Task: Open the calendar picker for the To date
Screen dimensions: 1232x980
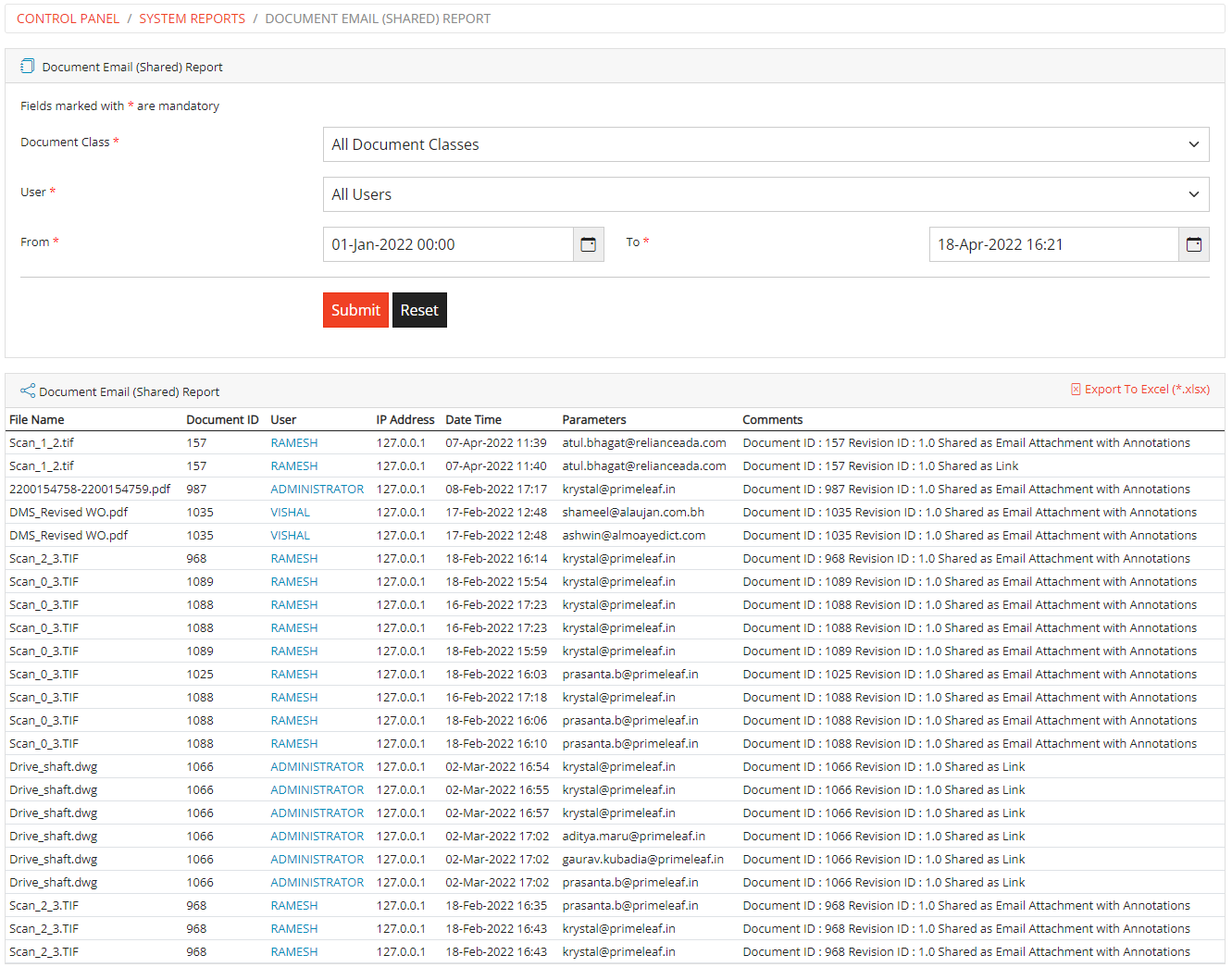Action: click(x=1194, y=243)
